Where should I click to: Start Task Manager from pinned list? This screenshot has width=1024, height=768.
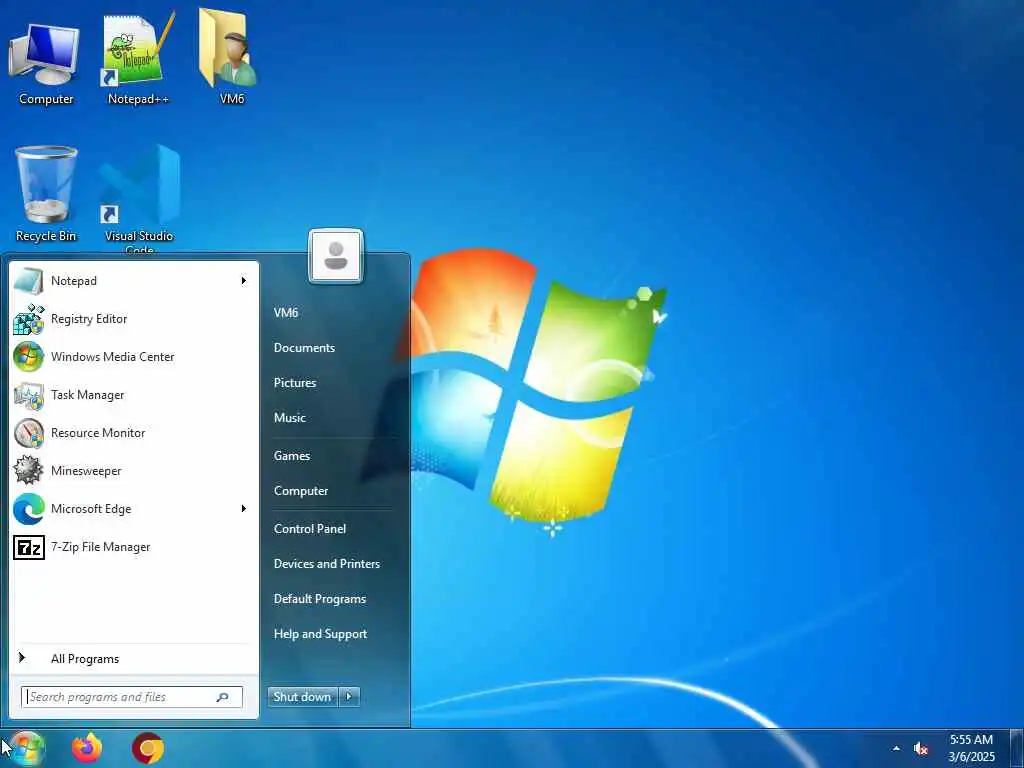point(134,395)
